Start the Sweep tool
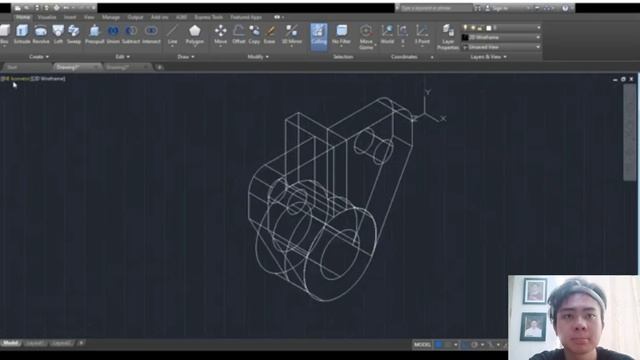 pos(74,34)
